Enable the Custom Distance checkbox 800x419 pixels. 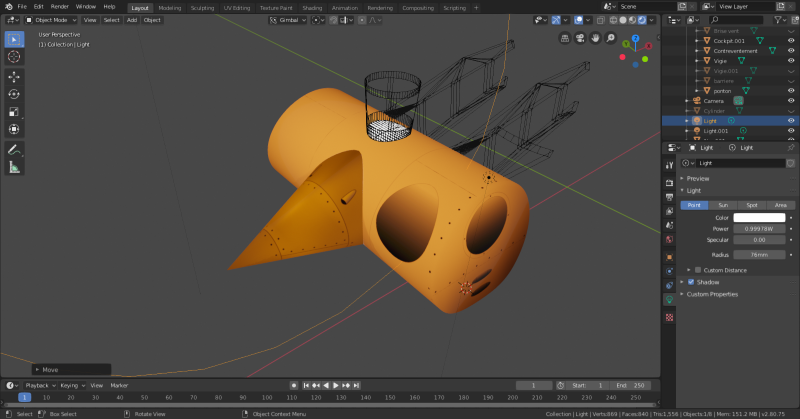tap(697, 269)
